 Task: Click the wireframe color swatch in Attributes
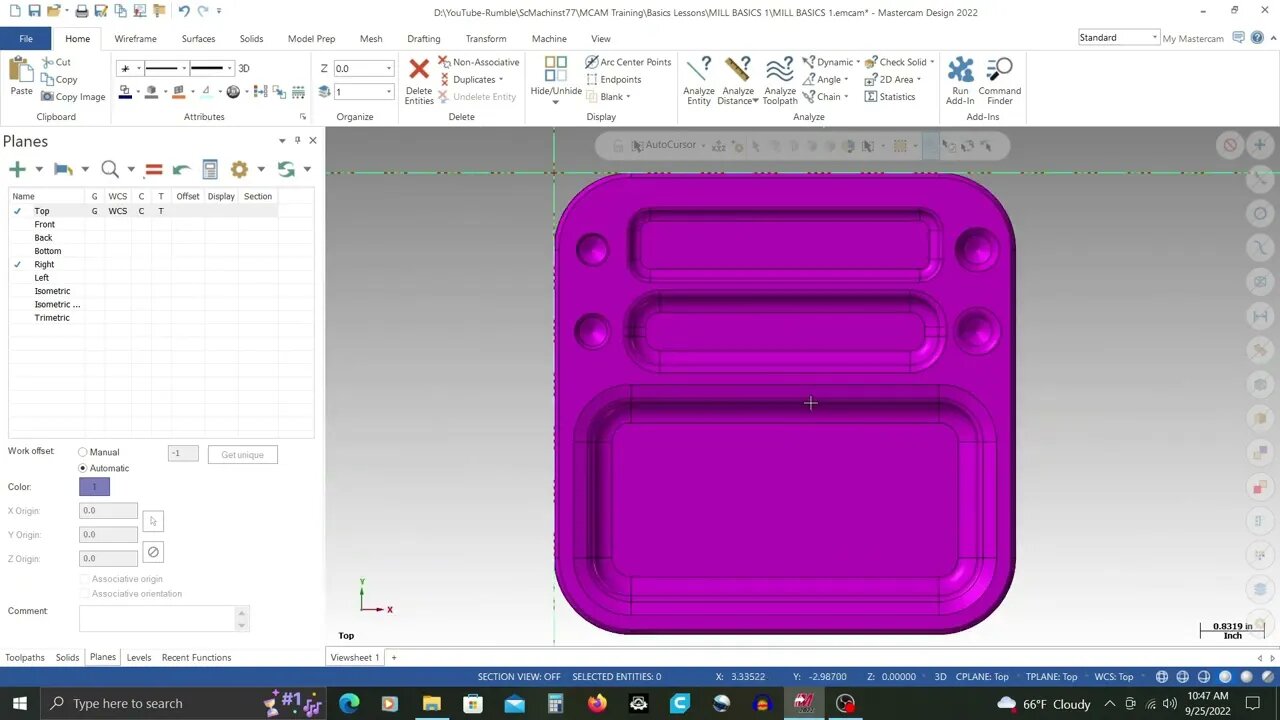pos(125,92)
